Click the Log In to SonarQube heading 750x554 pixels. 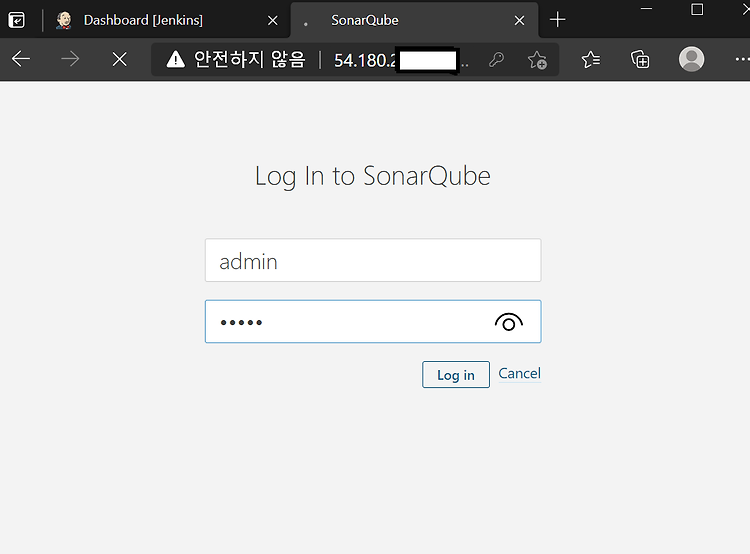(373, 176)
